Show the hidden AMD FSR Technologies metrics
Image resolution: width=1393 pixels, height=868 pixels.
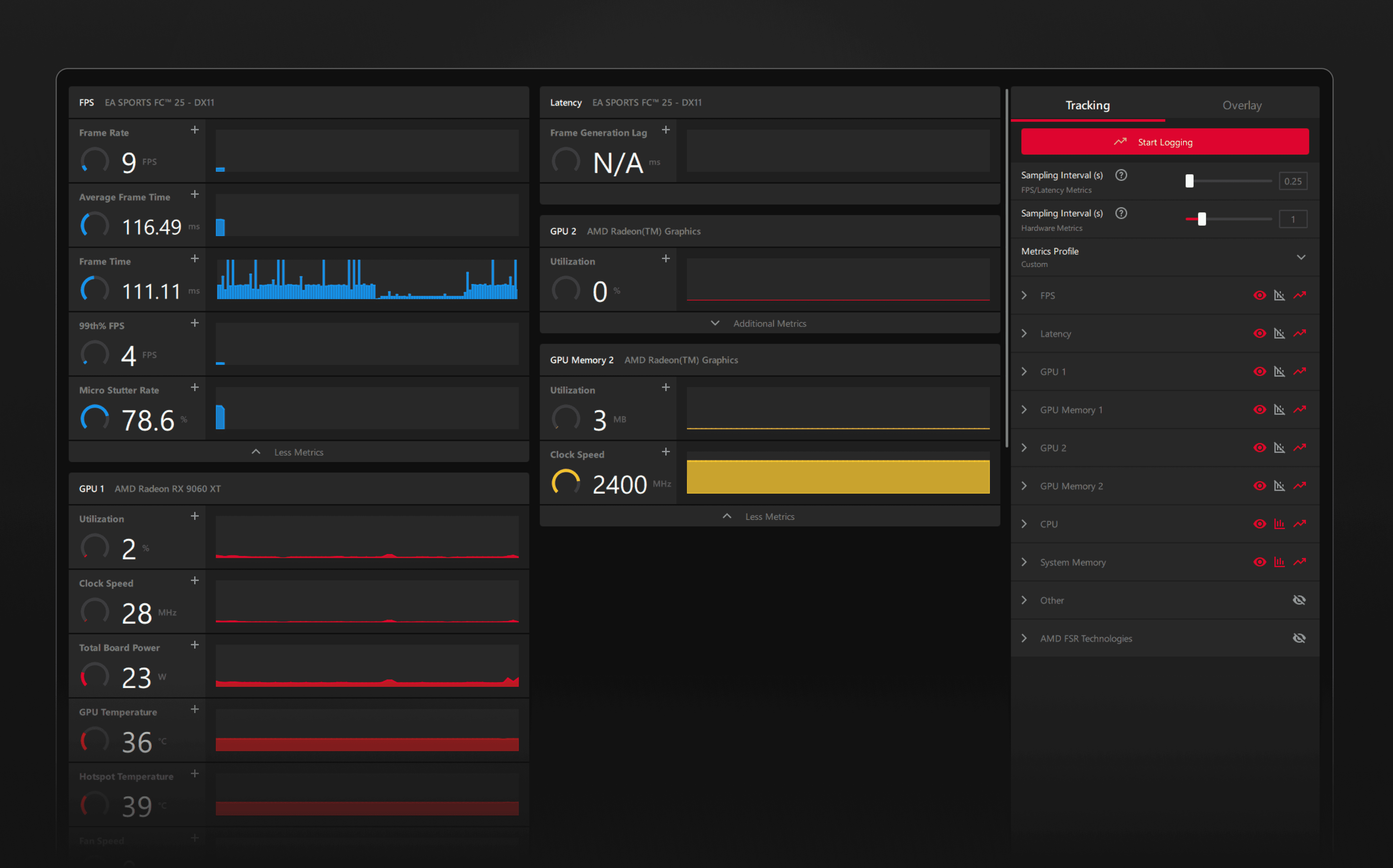click(x=1299, y=638)
